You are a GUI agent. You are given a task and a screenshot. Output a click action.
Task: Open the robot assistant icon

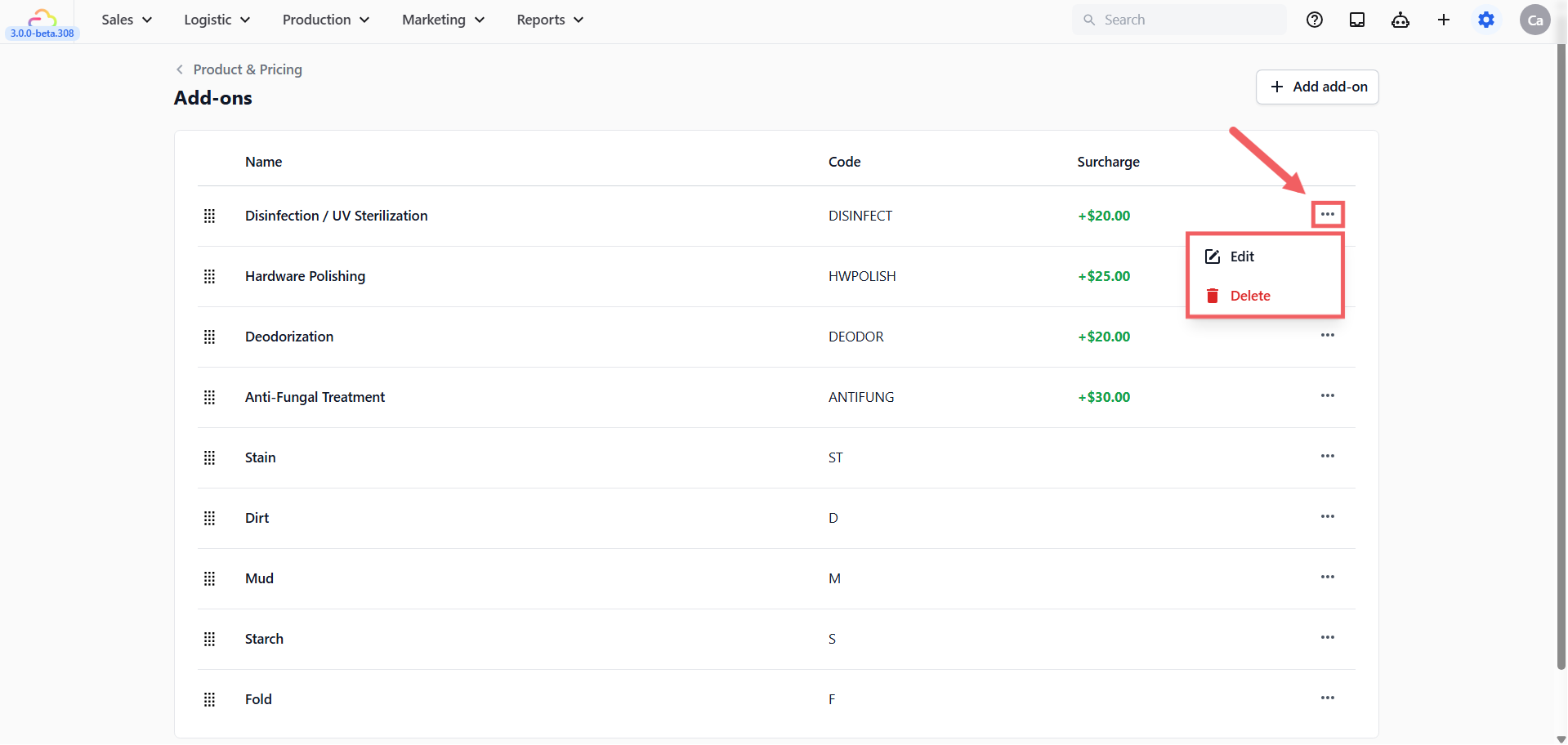[x=1400, y=20]
